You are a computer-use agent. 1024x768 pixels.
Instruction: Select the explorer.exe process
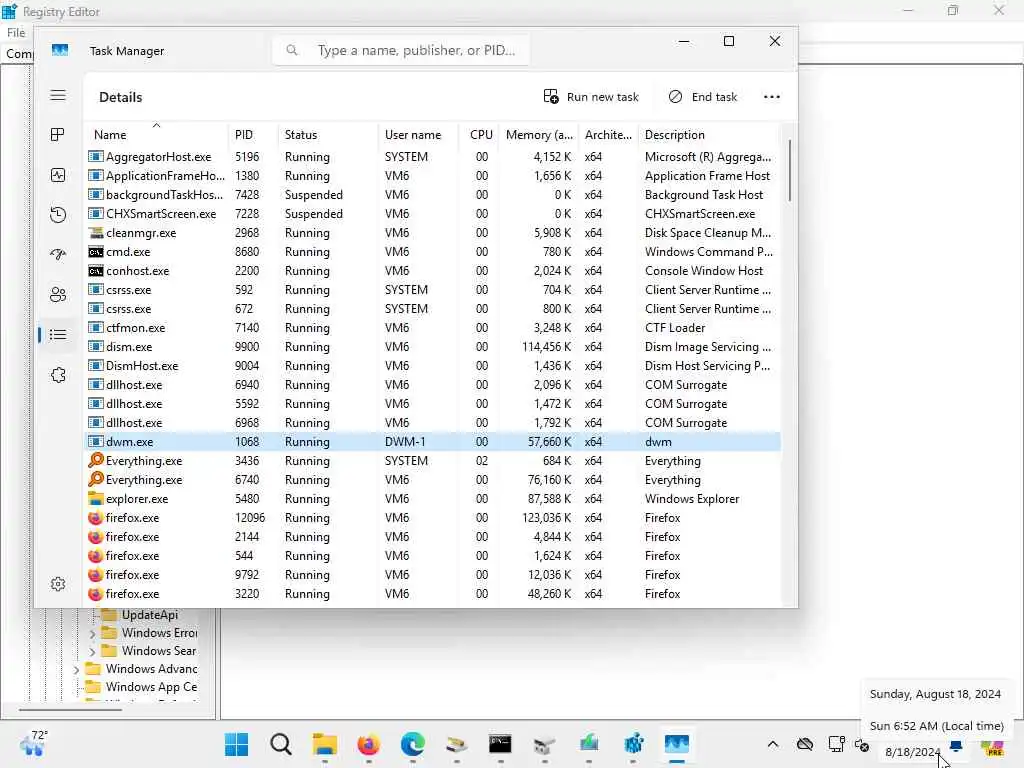pos(434,498)
